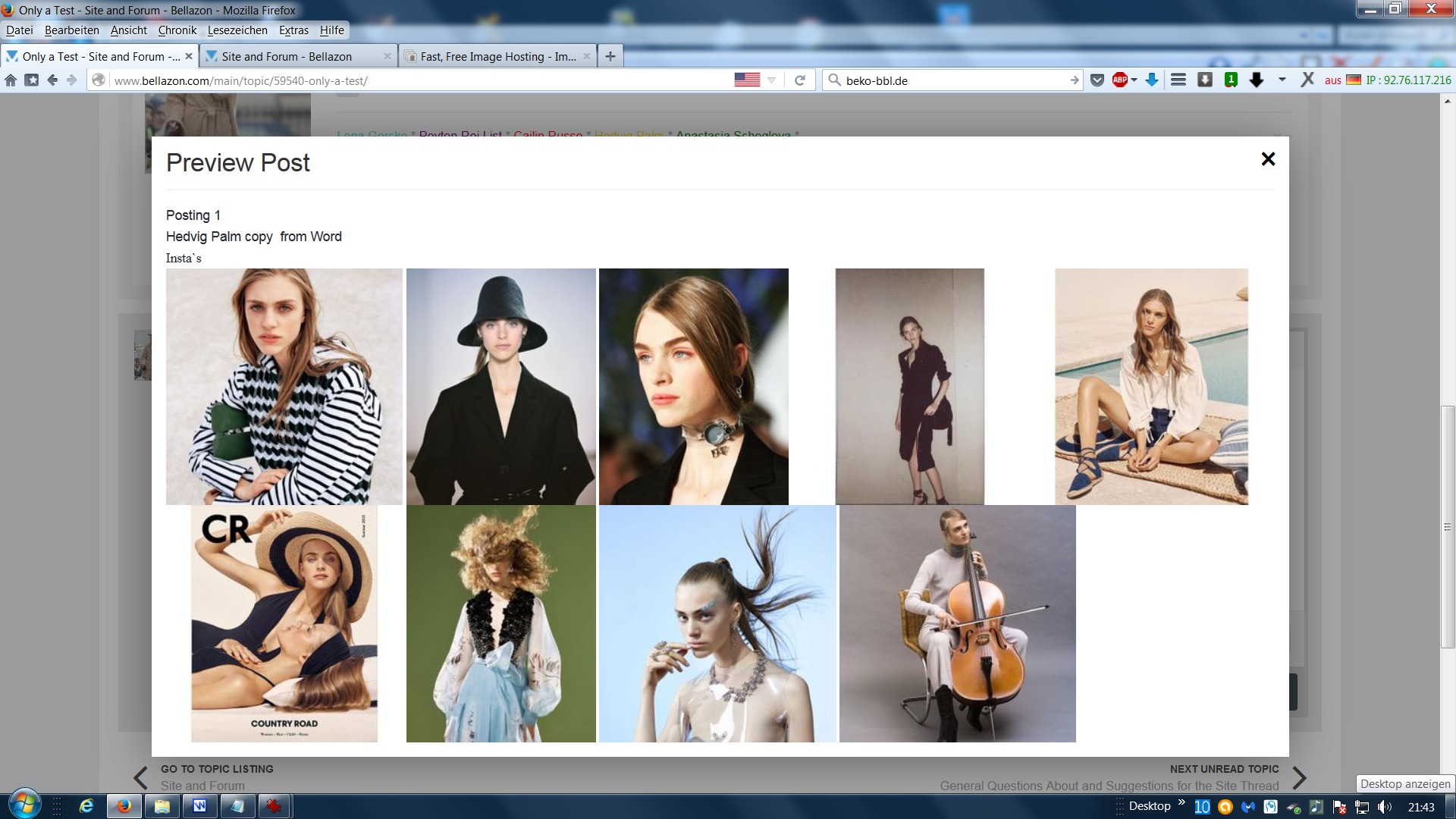Expand the US flag dropdown in address bar
This screenshot has height=819, width=1456.
pos(772,80)
